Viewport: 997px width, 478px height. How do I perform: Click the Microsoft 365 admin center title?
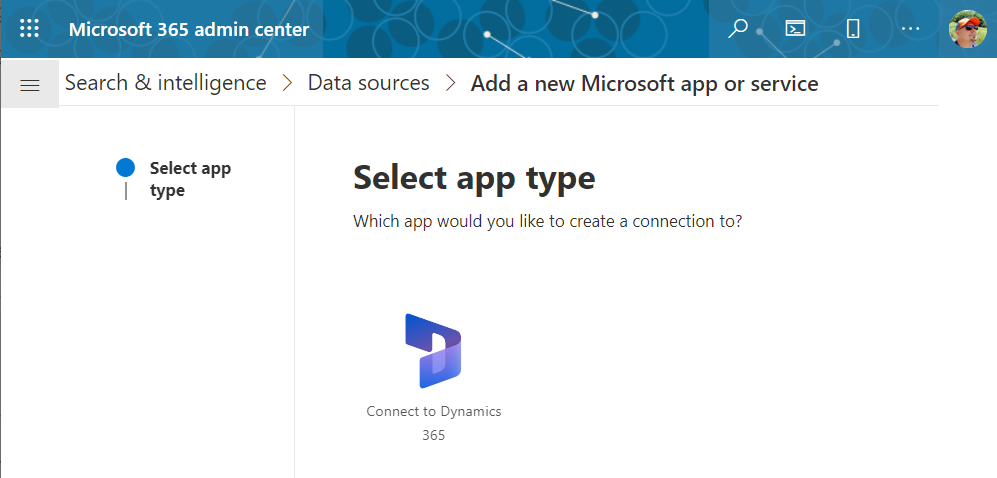(x=189, y=29)
